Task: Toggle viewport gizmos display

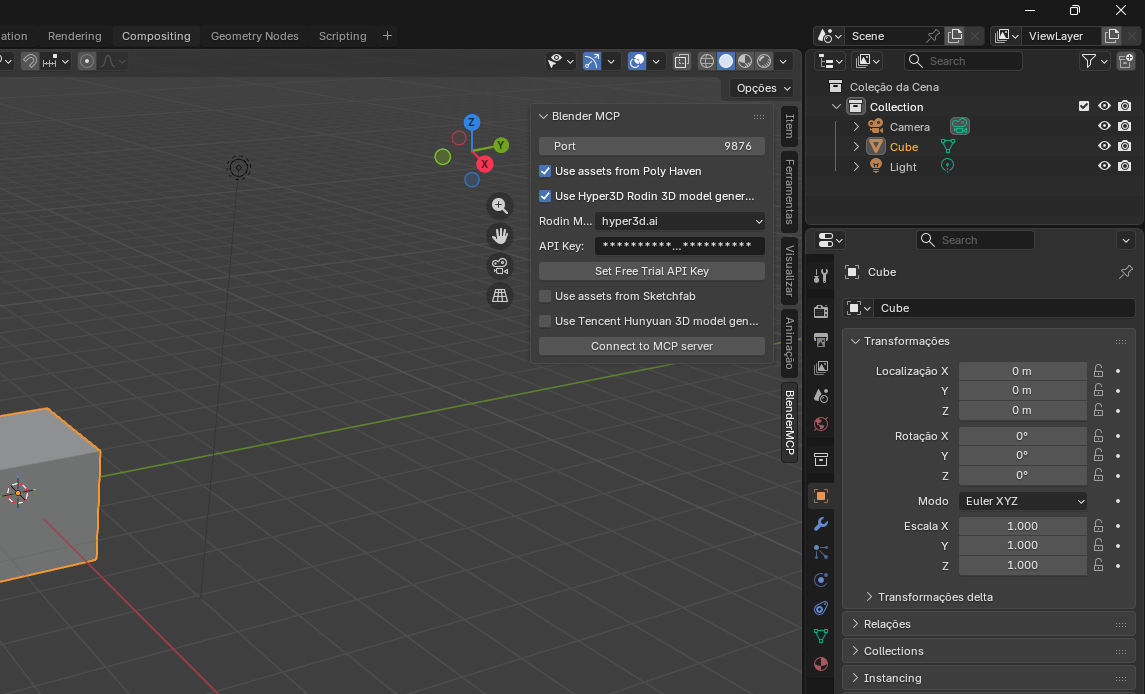Action: pyautogui.click(x=591, y=61)
